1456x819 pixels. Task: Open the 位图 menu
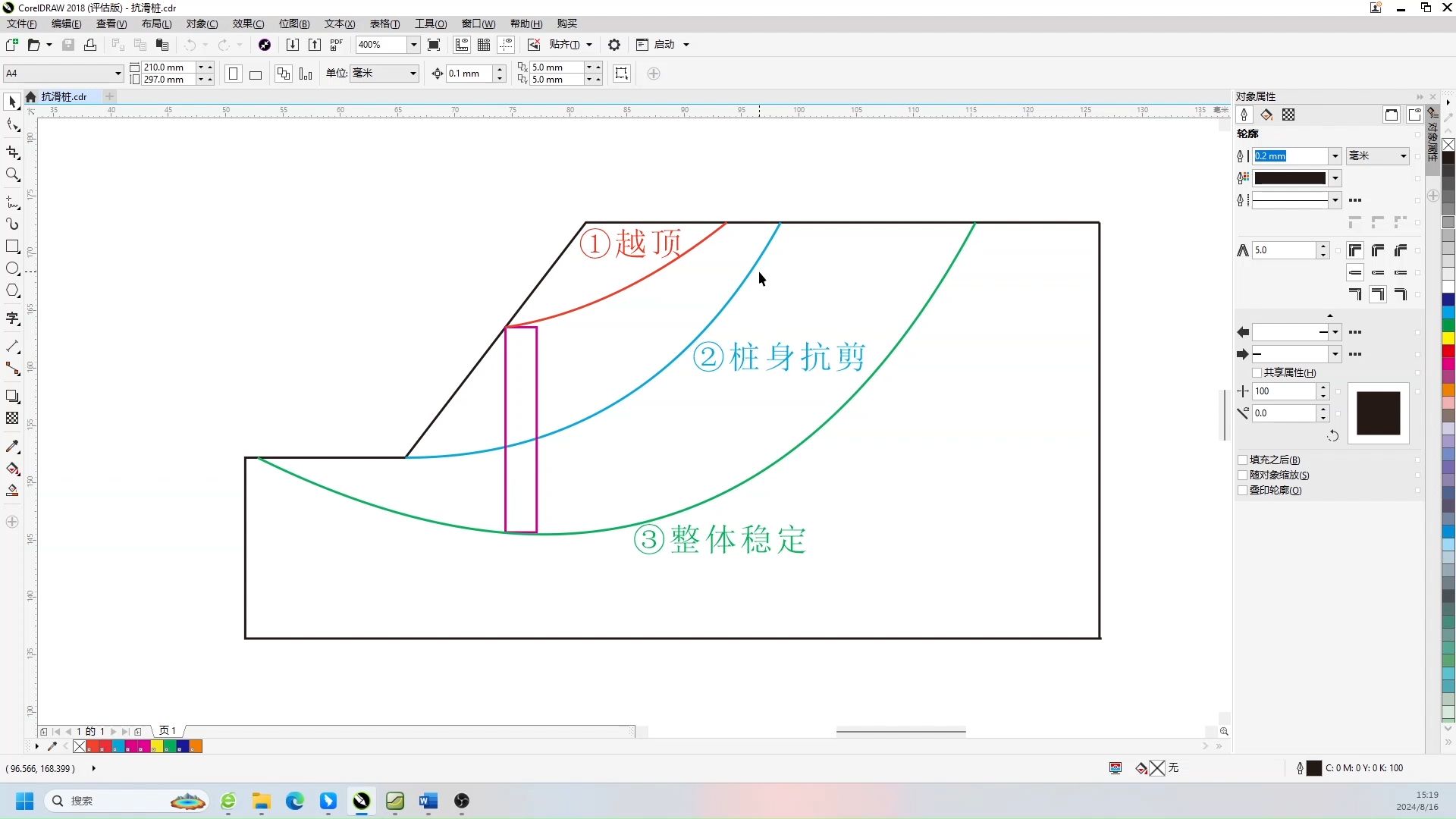(x=294, y=24)
